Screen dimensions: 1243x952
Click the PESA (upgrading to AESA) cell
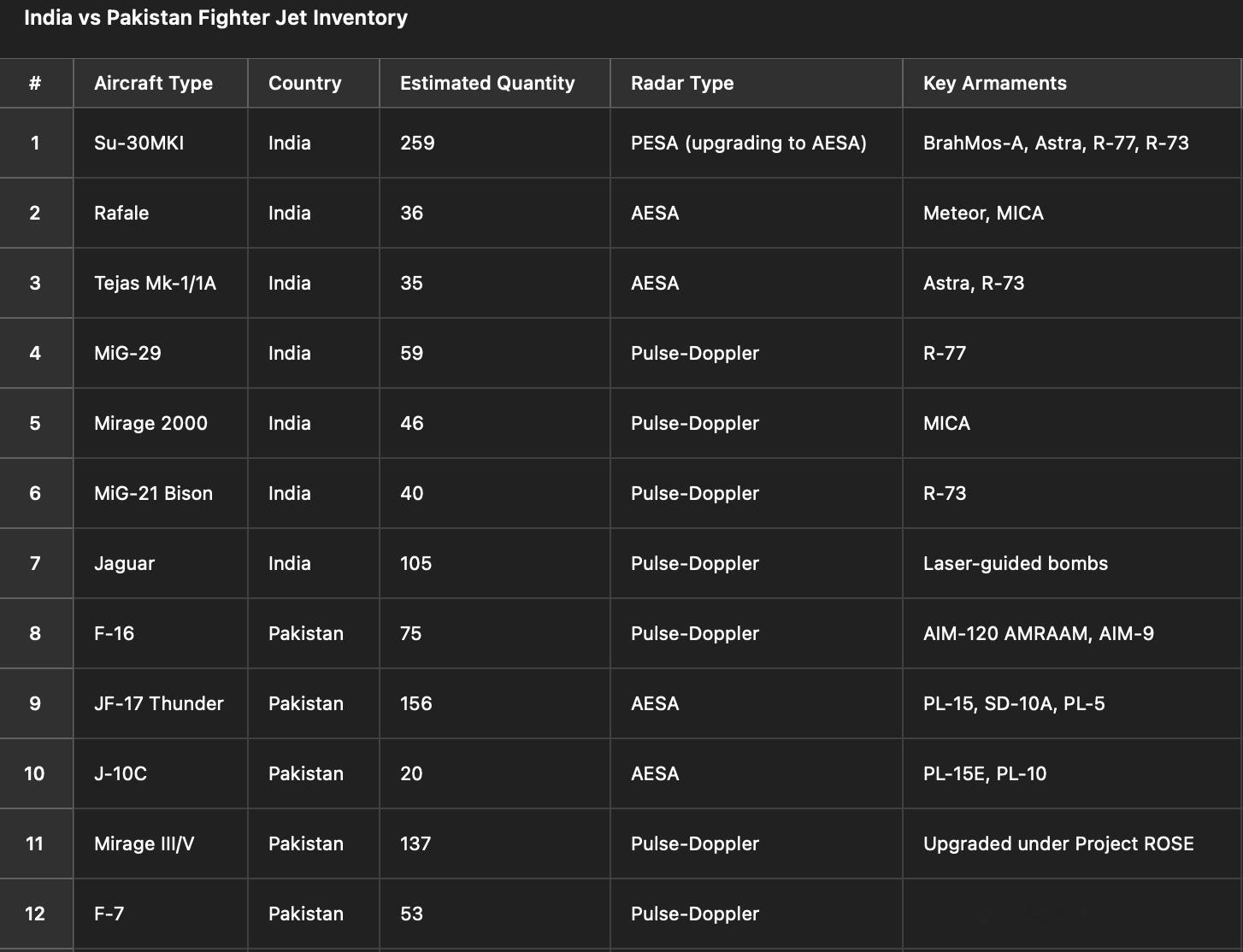pyautogui.click(x=757, y=143)
